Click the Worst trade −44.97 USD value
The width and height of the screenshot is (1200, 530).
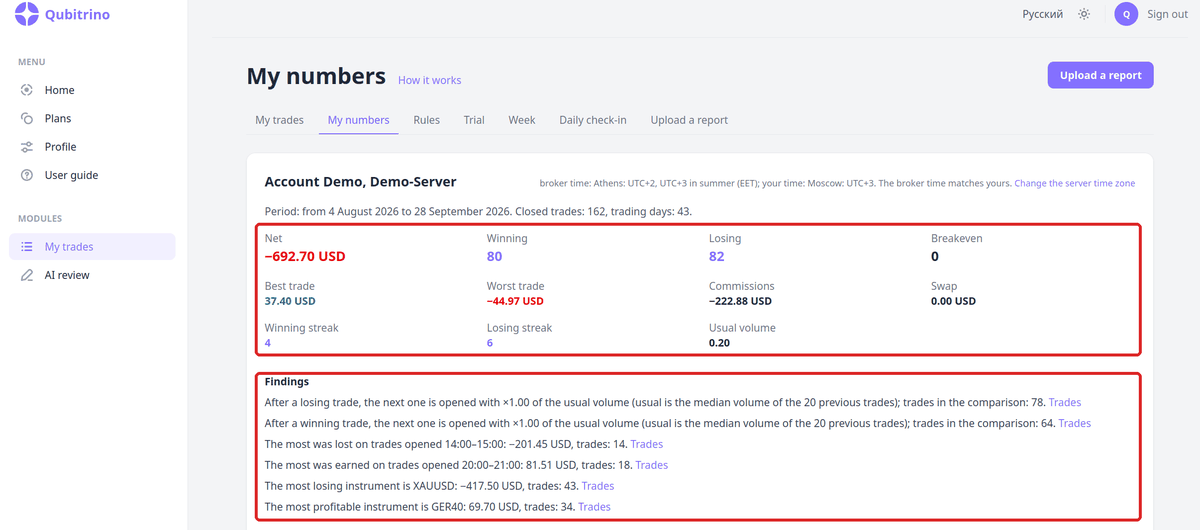pos(515,301)
